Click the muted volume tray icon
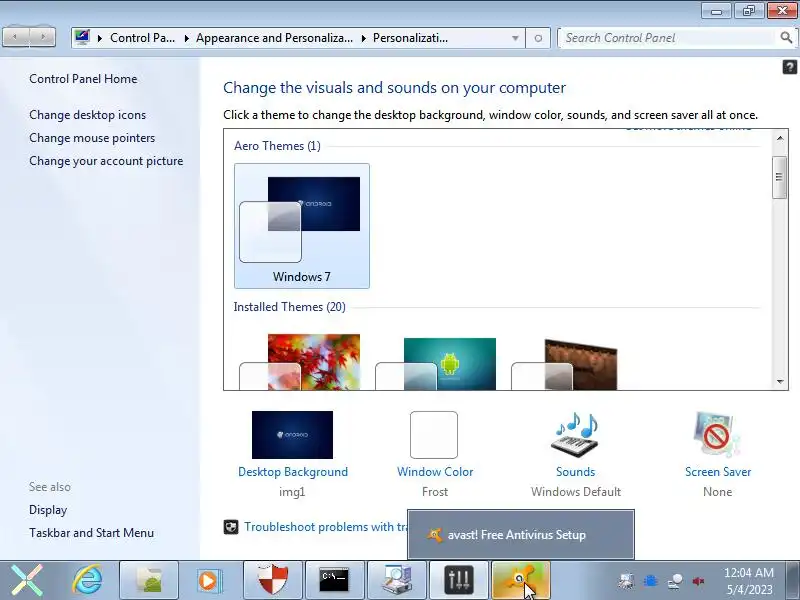800x600 pixels. coord(698,581)
